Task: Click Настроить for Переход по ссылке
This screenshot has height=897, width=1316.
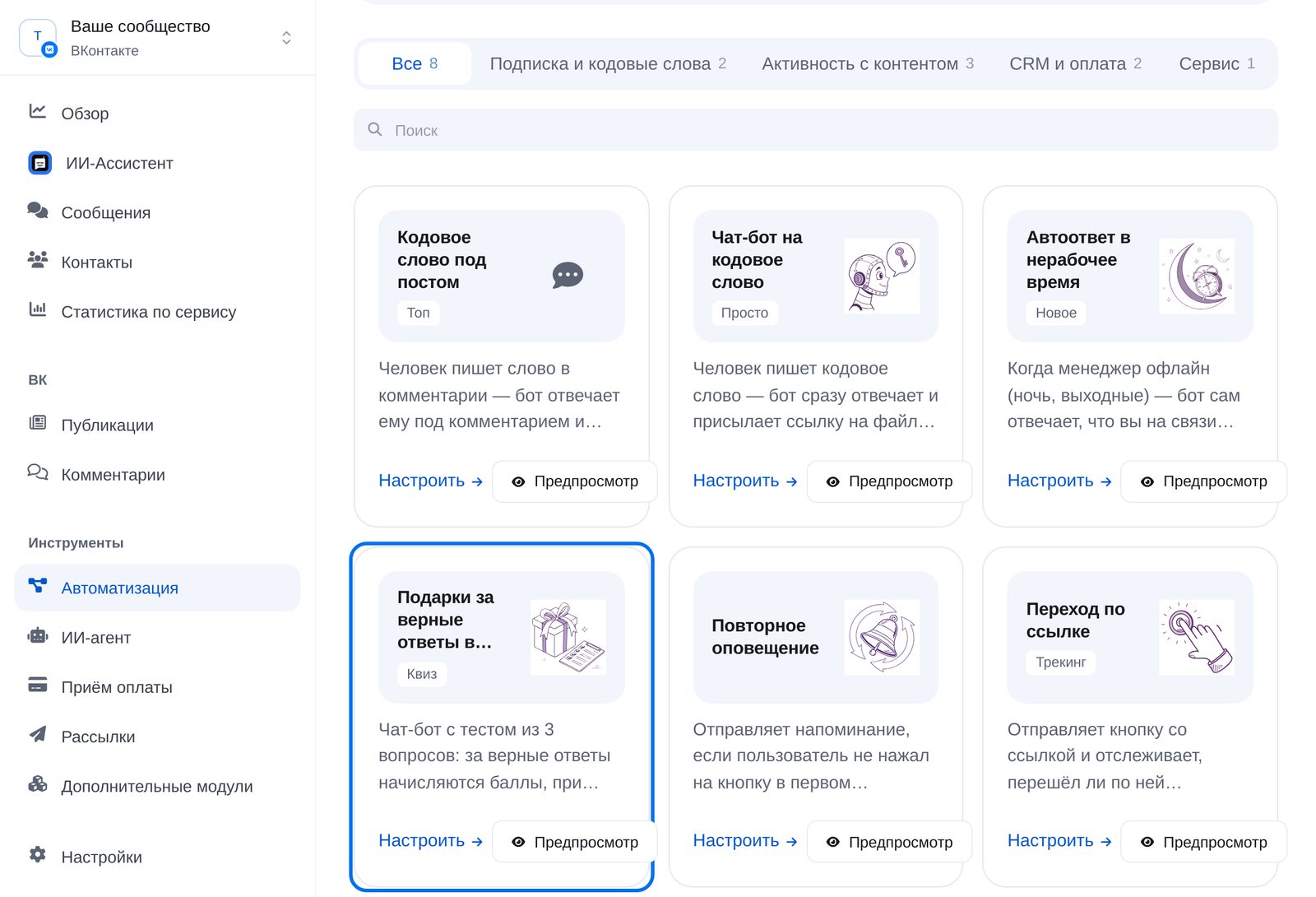Action: [1059, 841]
